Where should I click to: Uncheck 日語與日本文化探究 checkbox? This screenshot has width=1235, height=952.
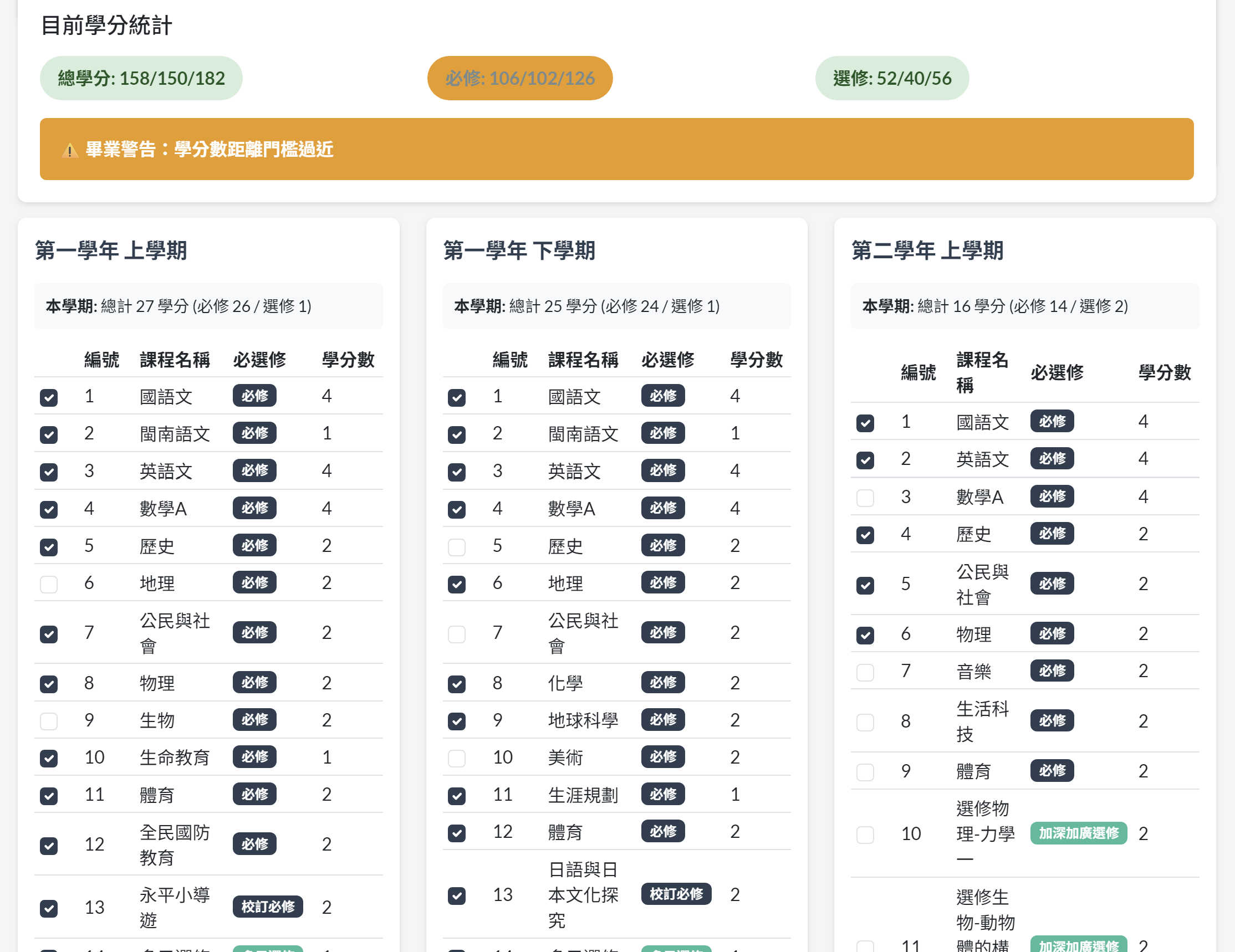tap(457, 895)
